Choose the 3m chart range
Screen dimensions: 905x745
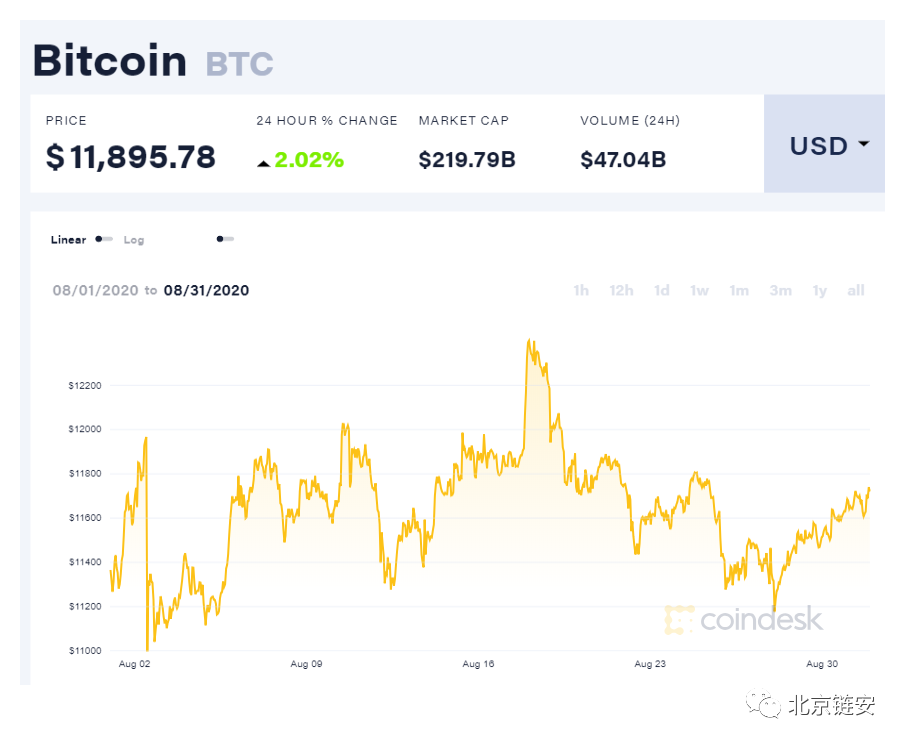click(780, 290)
